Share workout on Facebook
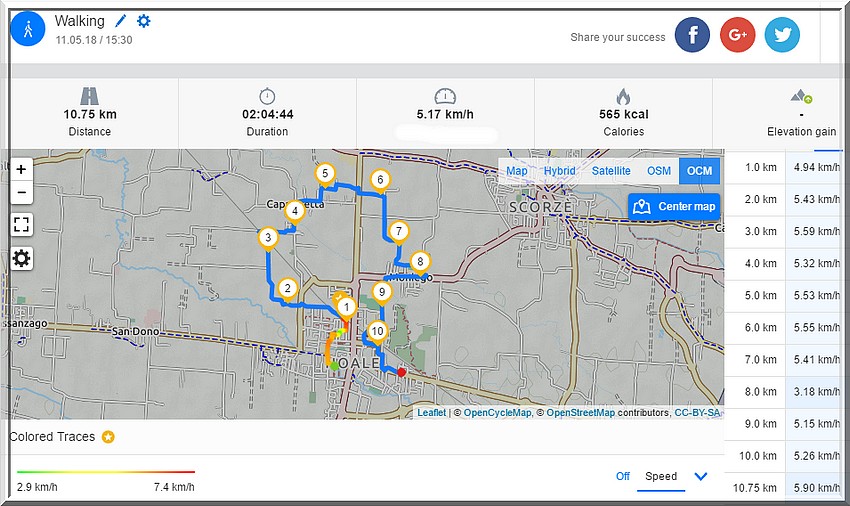Screen dimensions: 850x506 tap(692, 35)
